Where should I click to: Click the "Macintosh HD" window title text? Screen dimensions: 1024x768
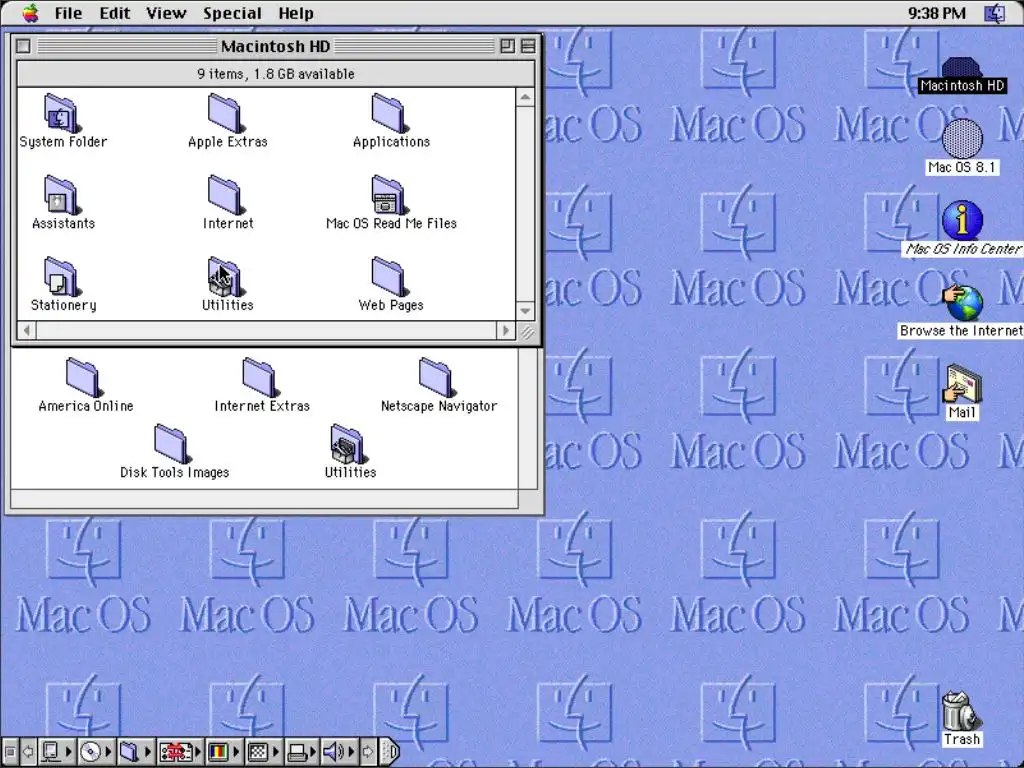275,46
